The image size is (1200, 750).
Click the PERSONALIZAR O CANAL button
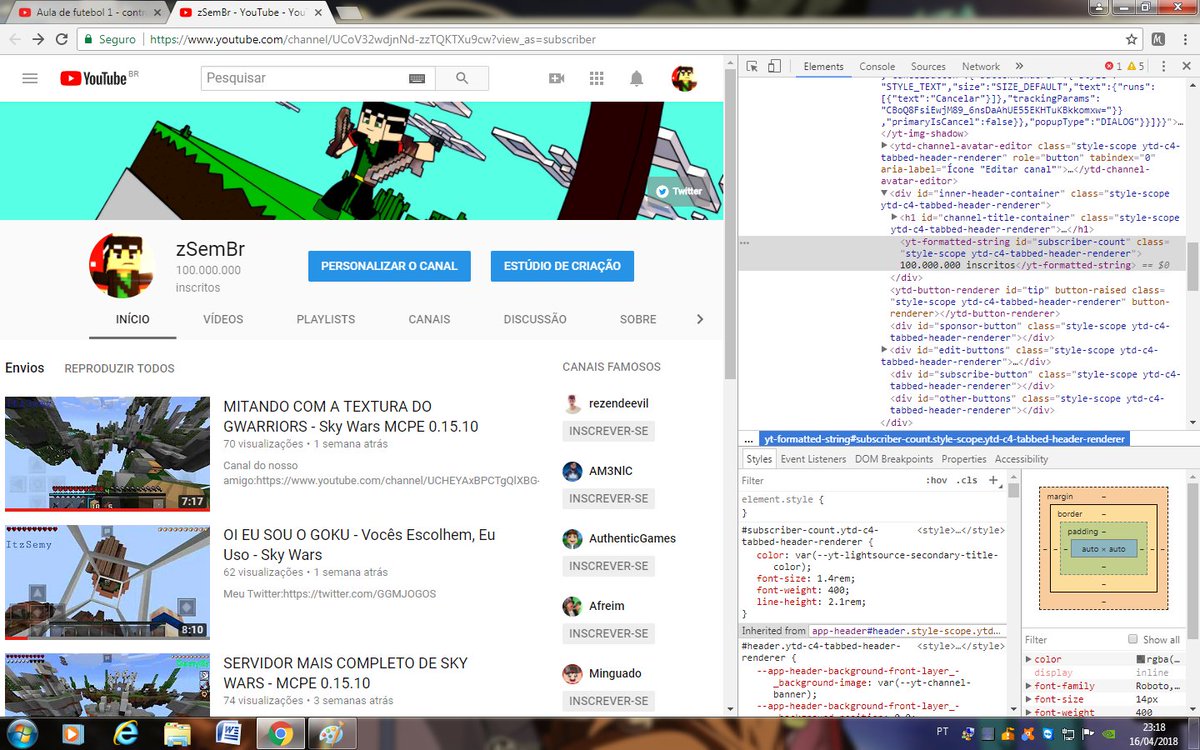click(389, 266)
